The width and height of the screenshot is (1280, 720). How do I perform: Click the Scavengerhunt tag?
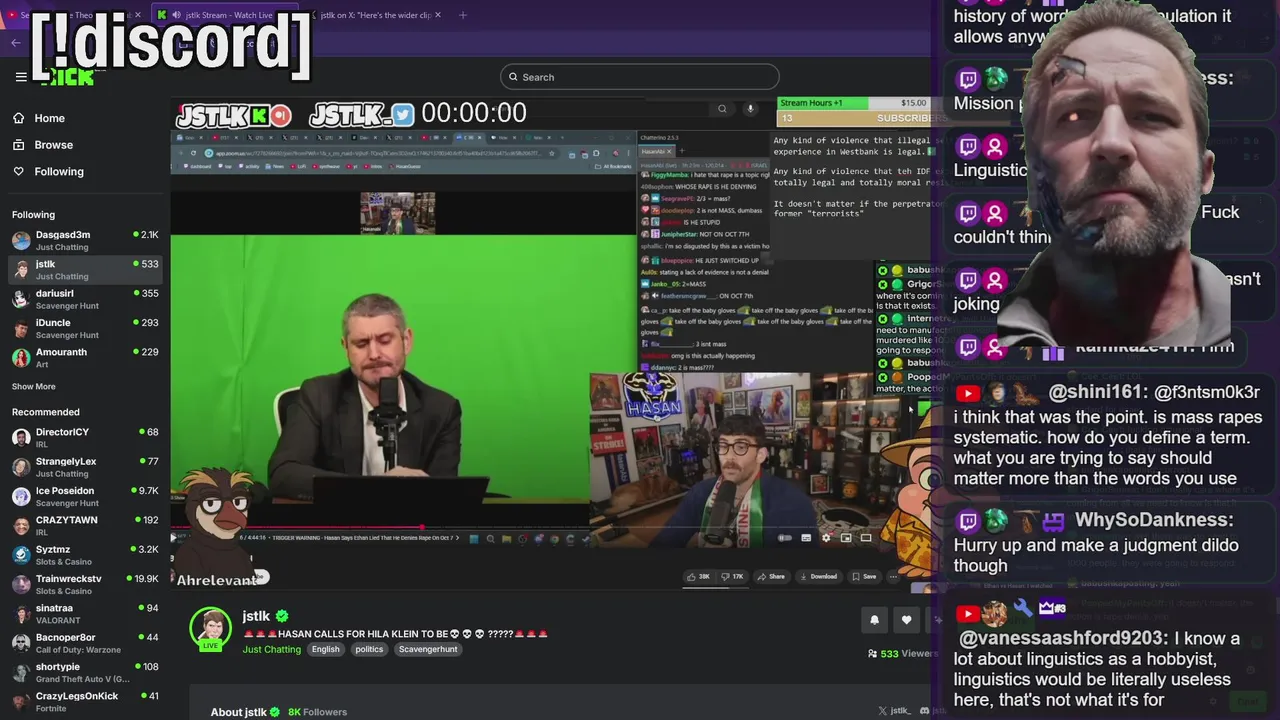click(428, 649)
